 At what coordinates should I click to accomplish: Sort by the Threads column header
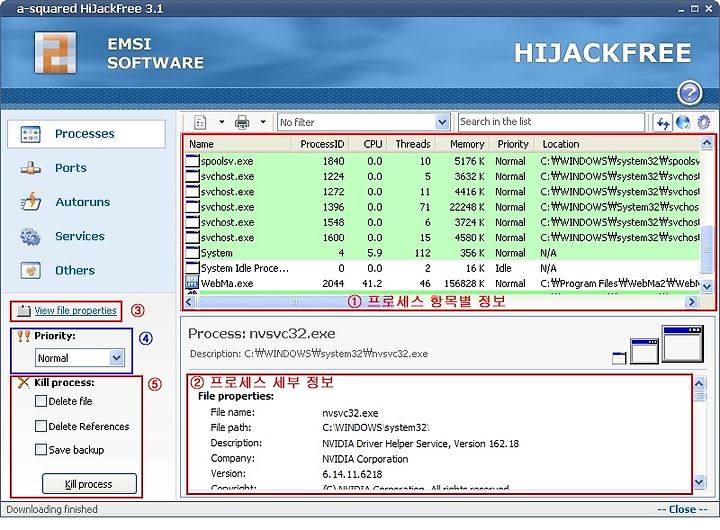pos(411,144)
